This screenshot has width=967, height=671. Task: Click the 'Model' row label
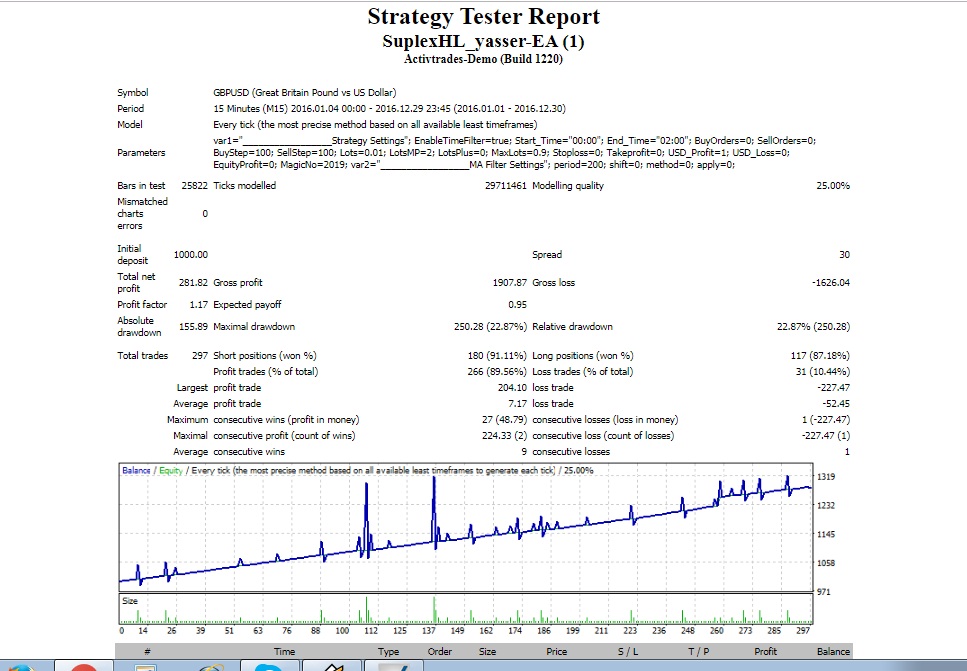[130, 125]
